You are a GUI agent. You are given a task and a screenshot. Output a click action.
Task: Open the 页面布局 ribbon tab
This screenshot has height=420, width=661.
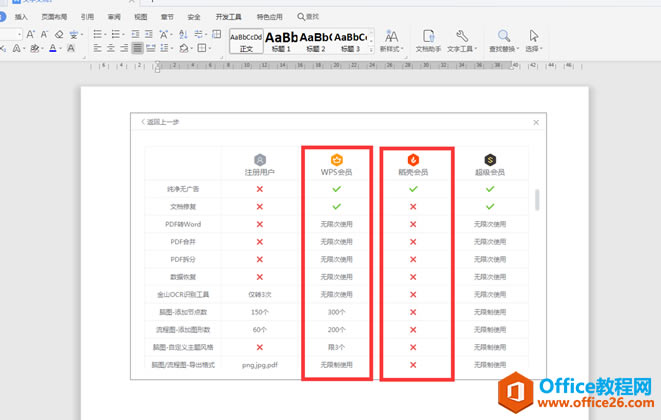pyautogui.click(x=55, y=17)
